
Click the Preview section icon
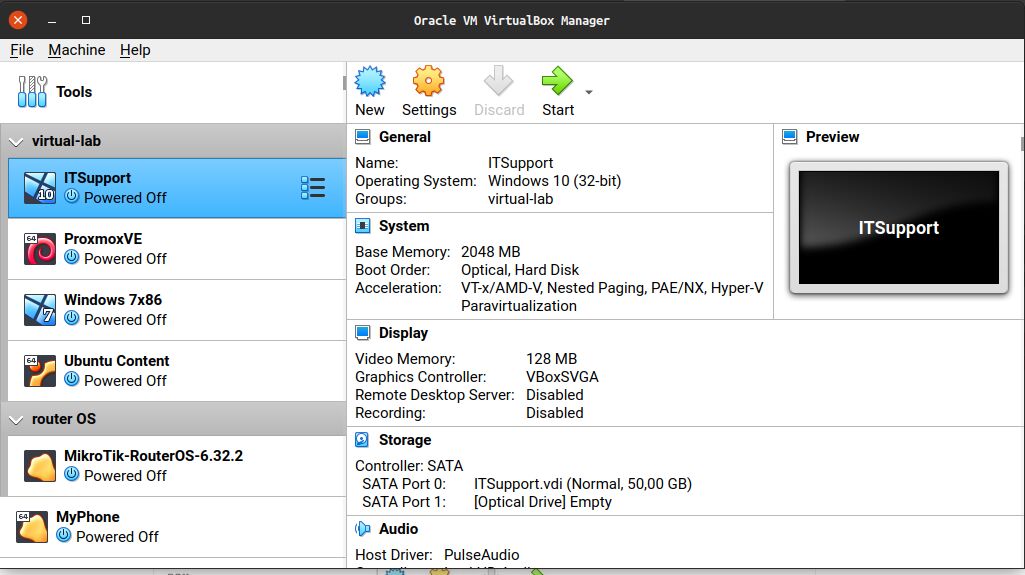click(x=790, y=137)
